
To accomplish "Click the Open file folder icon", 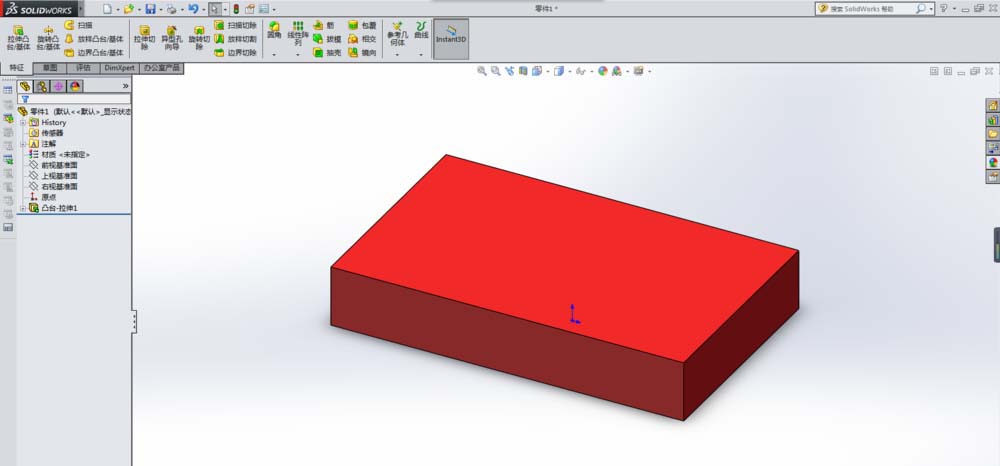I will point(128,9).
